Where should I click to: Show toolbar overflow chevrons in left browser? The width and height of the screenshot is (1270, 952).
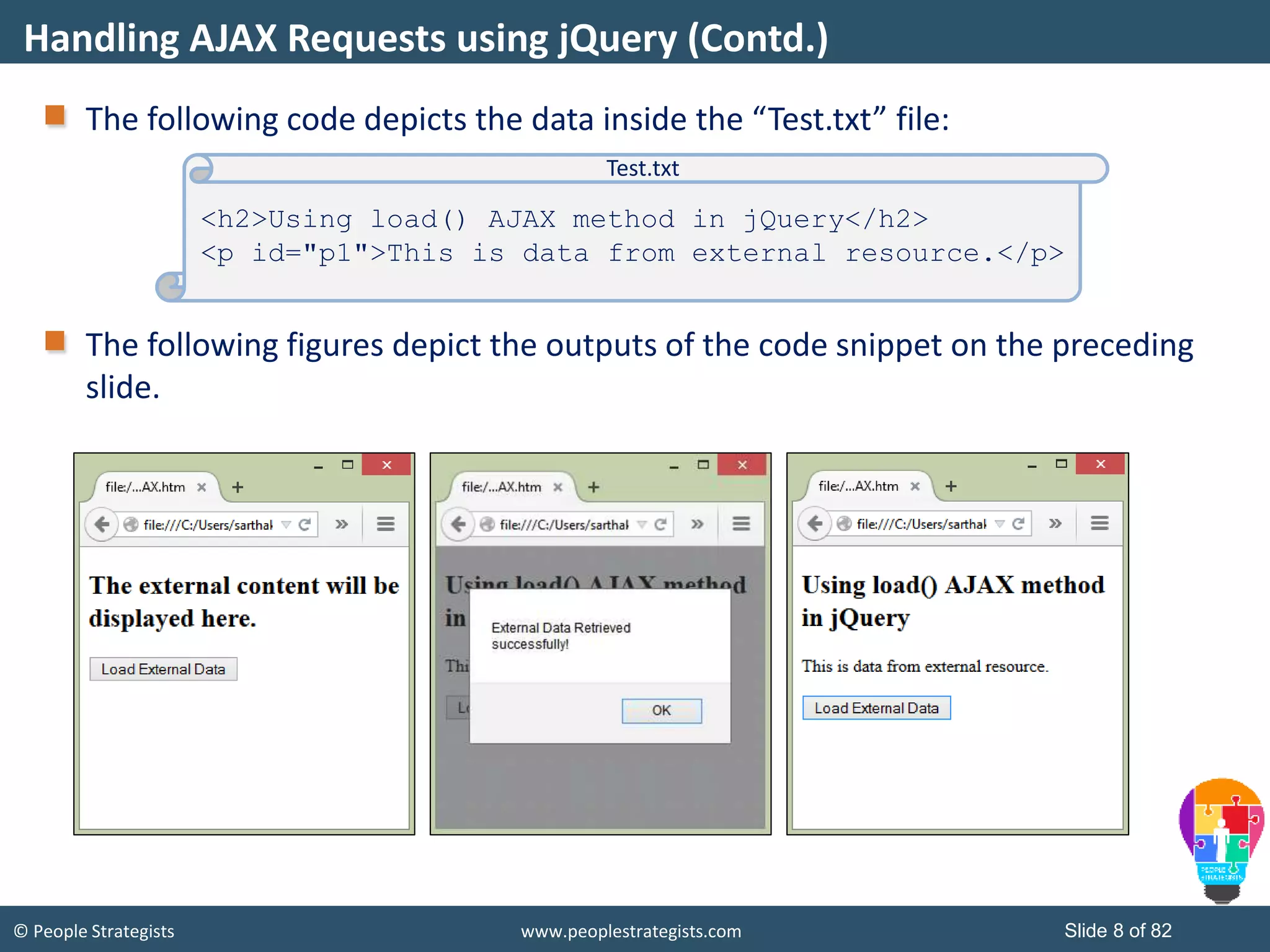coord(341,524)
